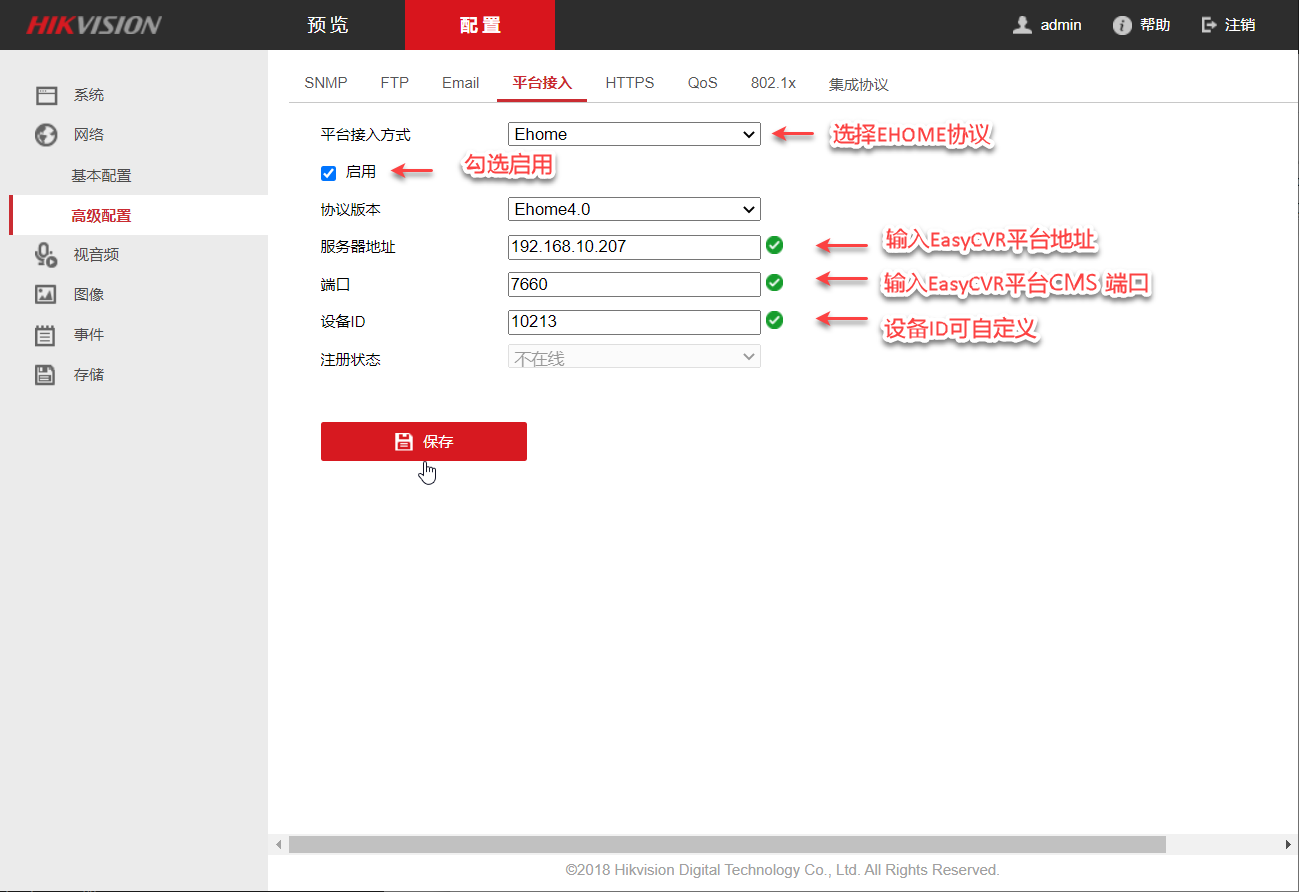The height and width of the screenshot is (892, 1299).
Task: Select 存储 in the sidebar
Action: tap(89, 375)
